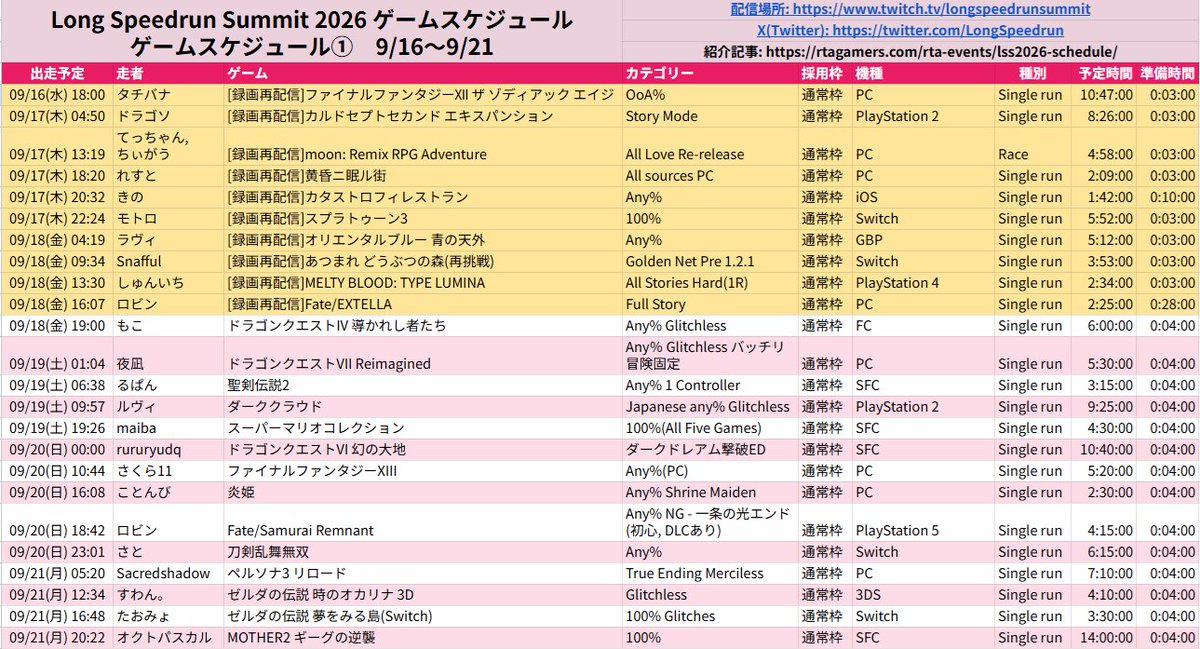
Task: Click the 種別 column header
Action: tap(1032, 73)
